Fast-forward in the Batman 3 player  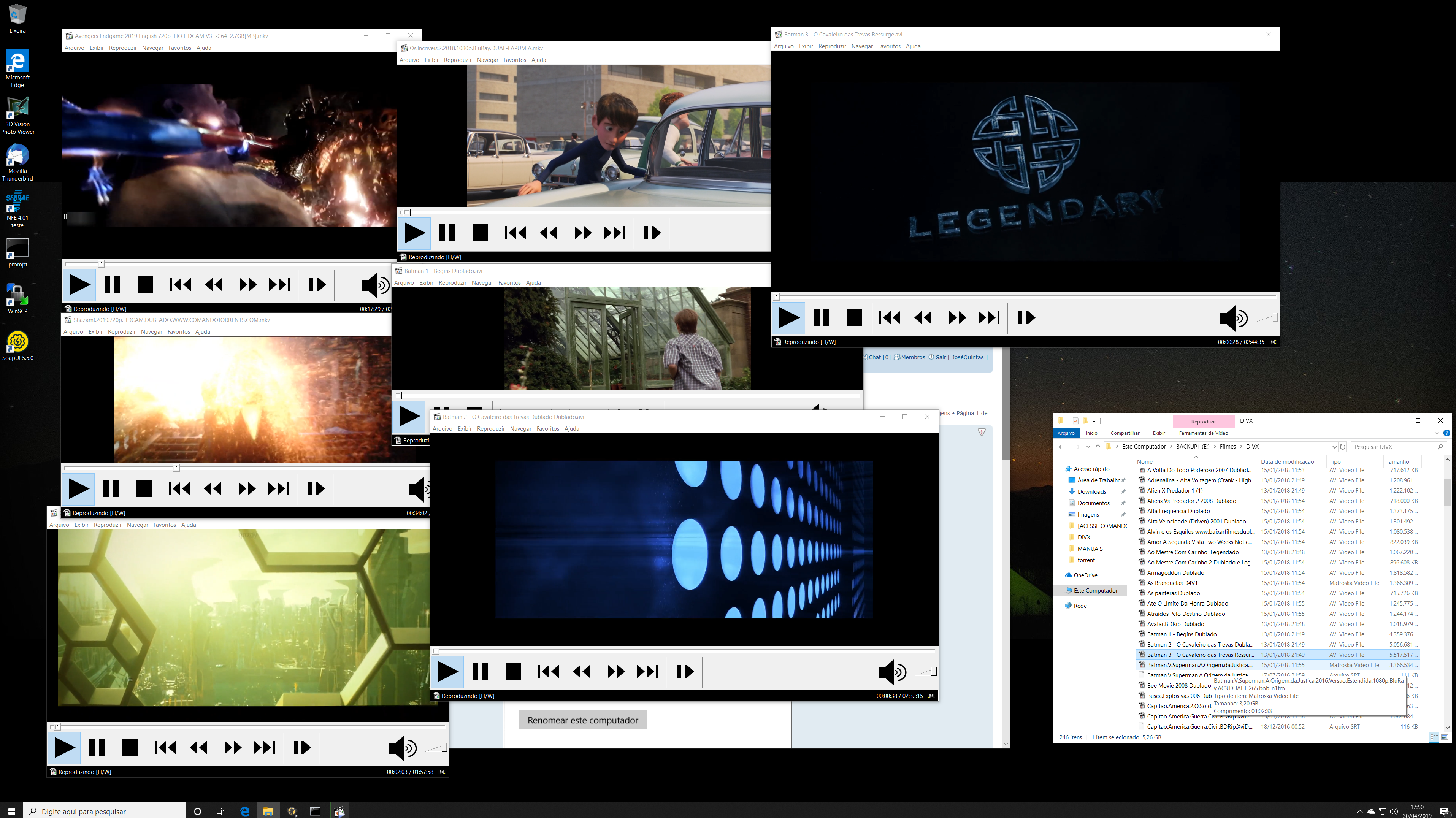click(x=957, y=318)
